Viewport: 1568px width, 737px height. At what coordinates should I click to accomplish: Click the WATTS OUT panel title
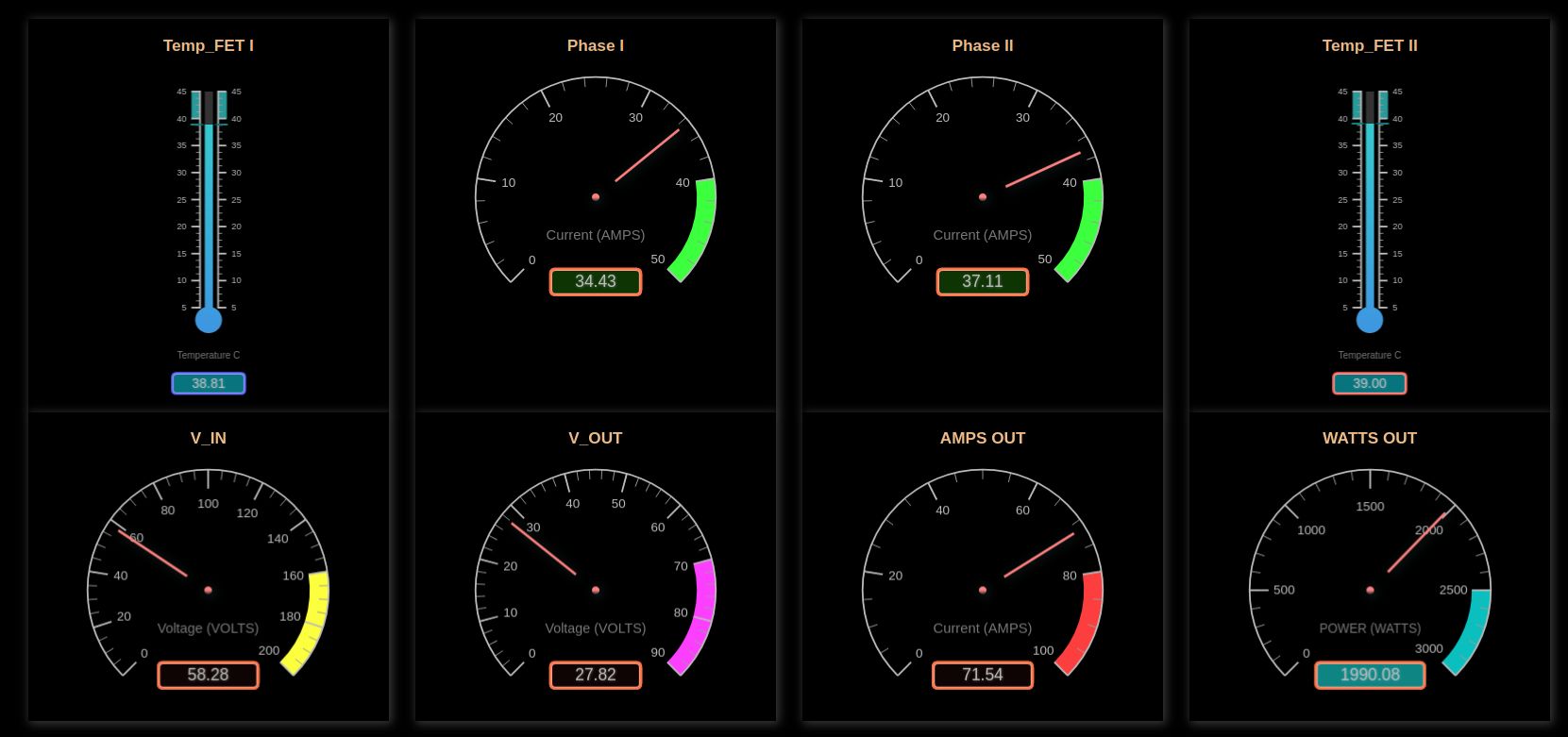tap(1370, 438)
